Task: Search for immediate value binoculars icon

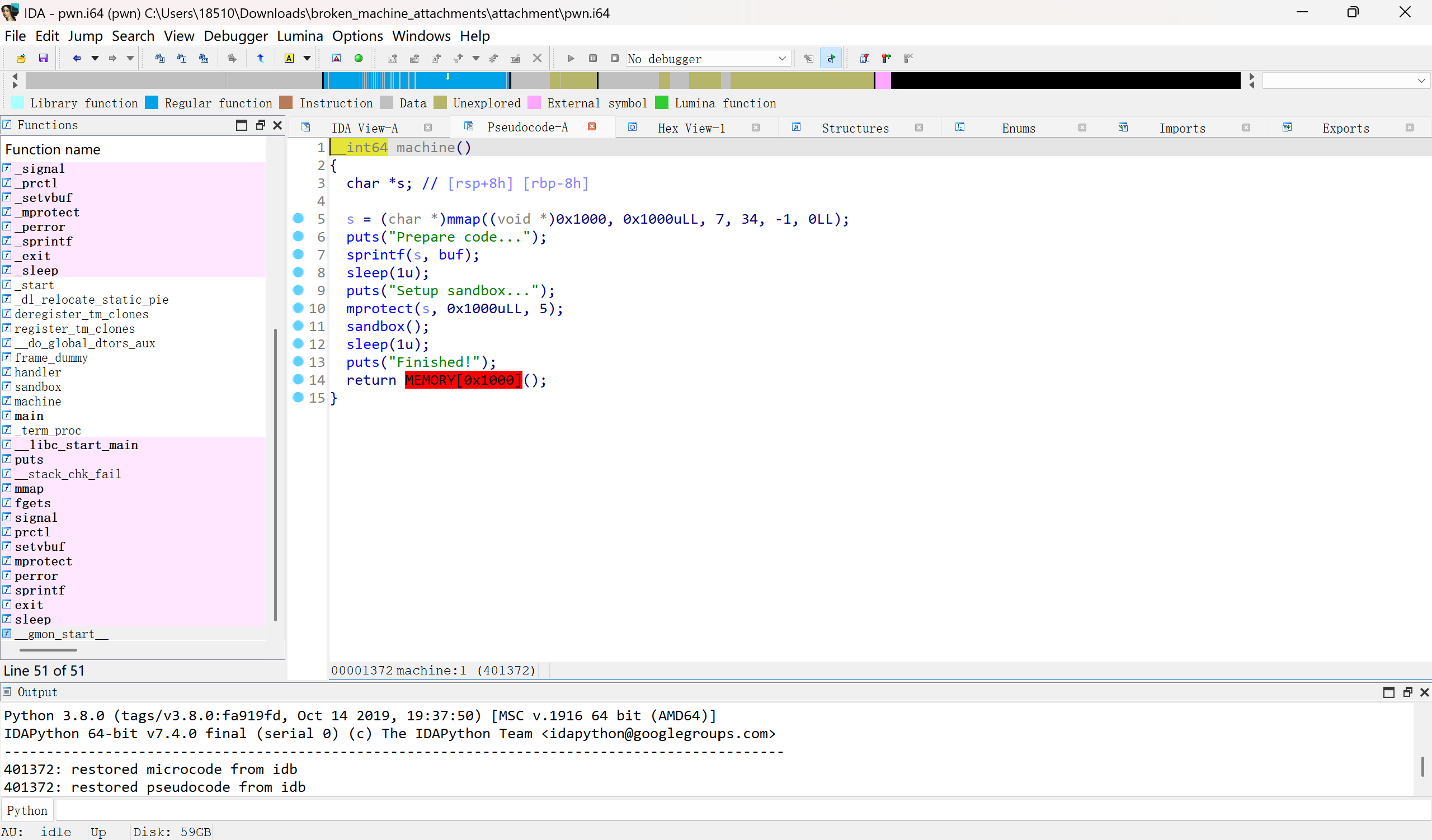Action: coord(159,58)
